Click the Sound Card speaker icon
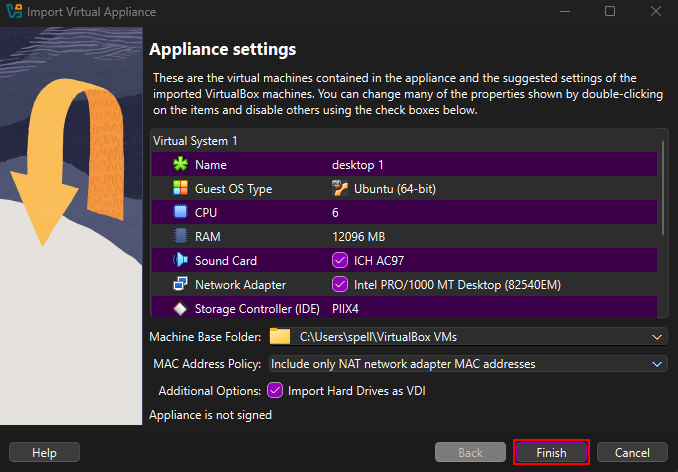The height and width of the screenshot is (472, 678). pos(180,260)
